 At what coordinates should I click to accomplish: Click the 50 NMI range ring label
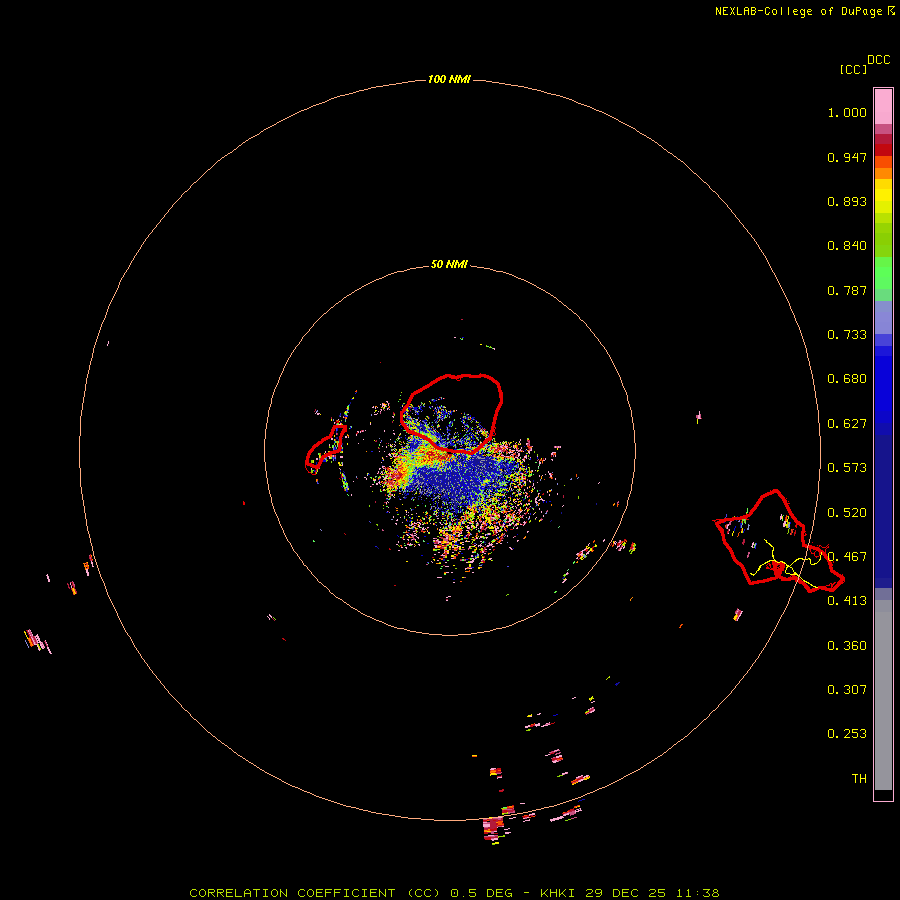[x=449, y=264]
